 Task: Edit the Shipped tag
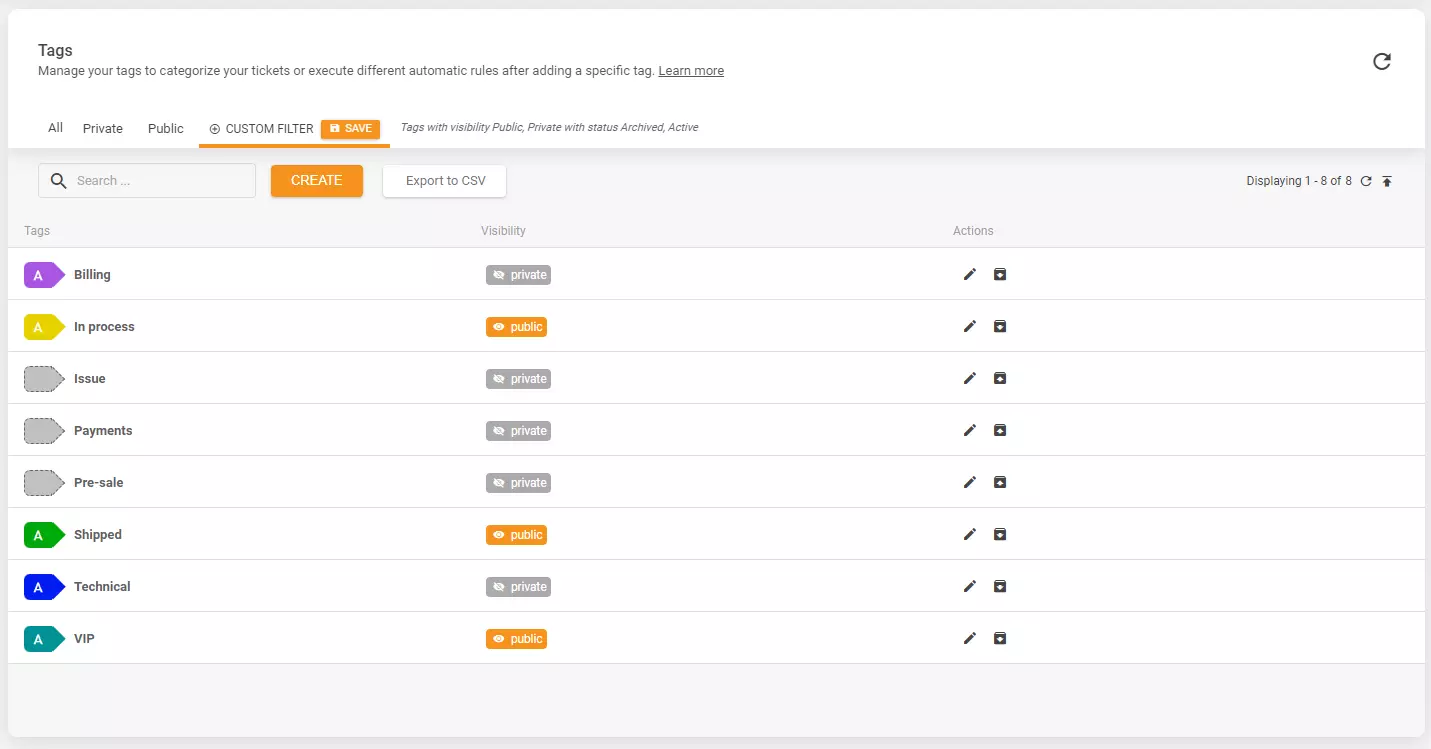[969, 534]
